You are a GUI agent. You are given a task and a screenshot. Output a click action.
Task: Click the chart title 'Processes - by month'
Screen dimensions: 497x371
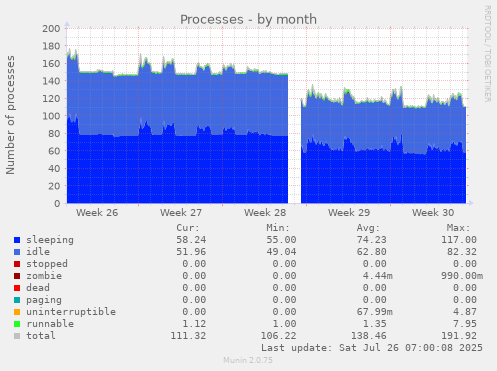click(x=248, y=19)
